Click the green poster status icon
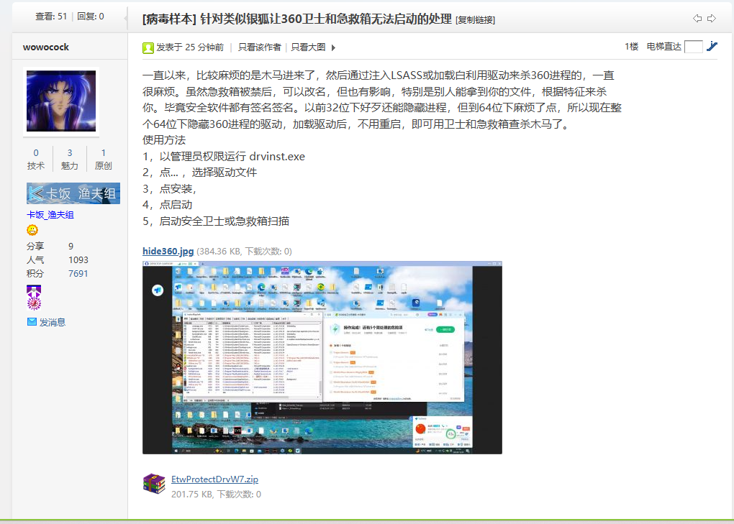The height and width of the screenshot is (524, 734). pos(148,47)
